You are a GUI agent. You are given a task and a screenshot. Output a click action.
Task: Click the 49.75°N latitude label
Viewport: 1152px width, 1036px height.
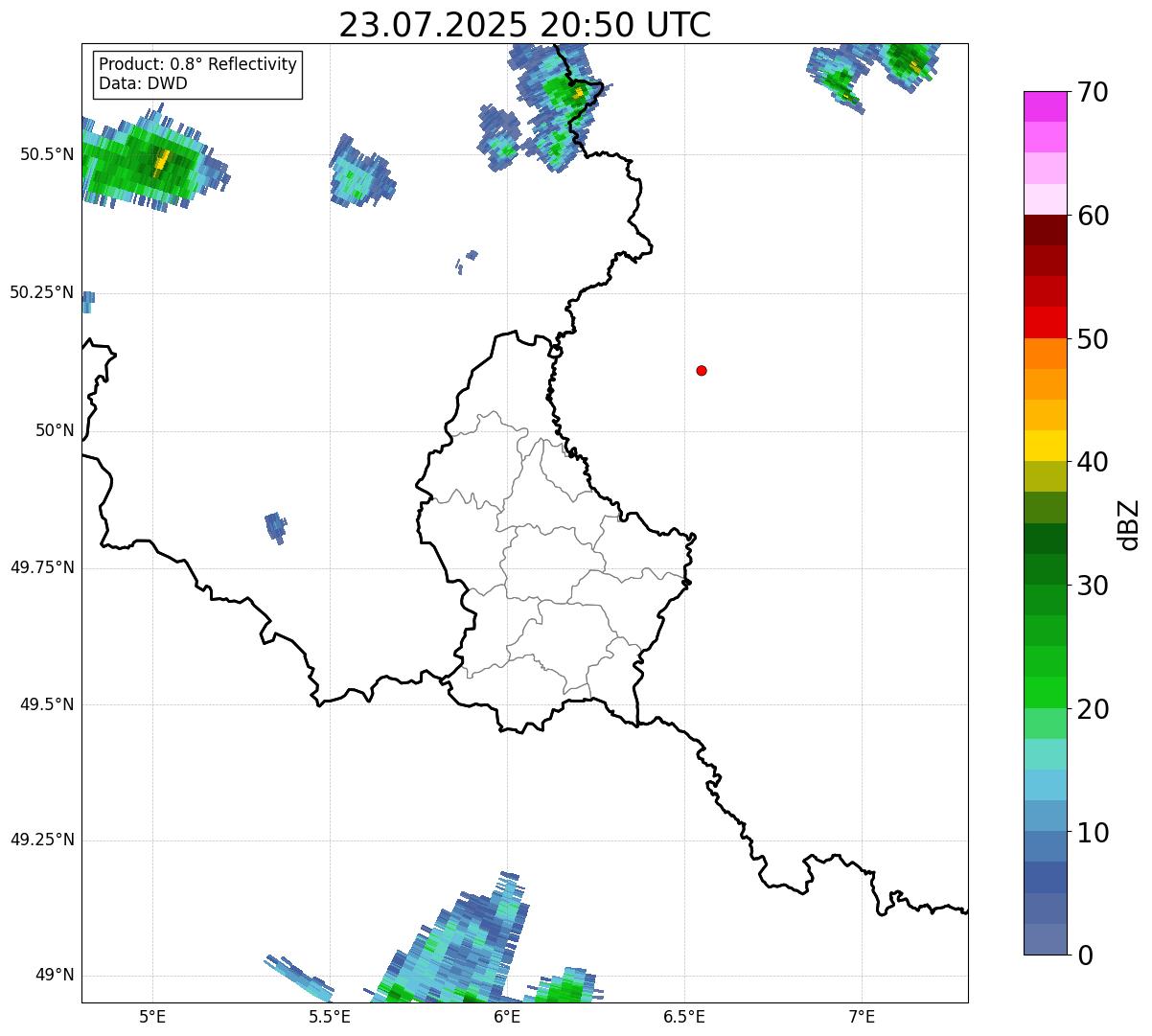click(x=42, y=567)
